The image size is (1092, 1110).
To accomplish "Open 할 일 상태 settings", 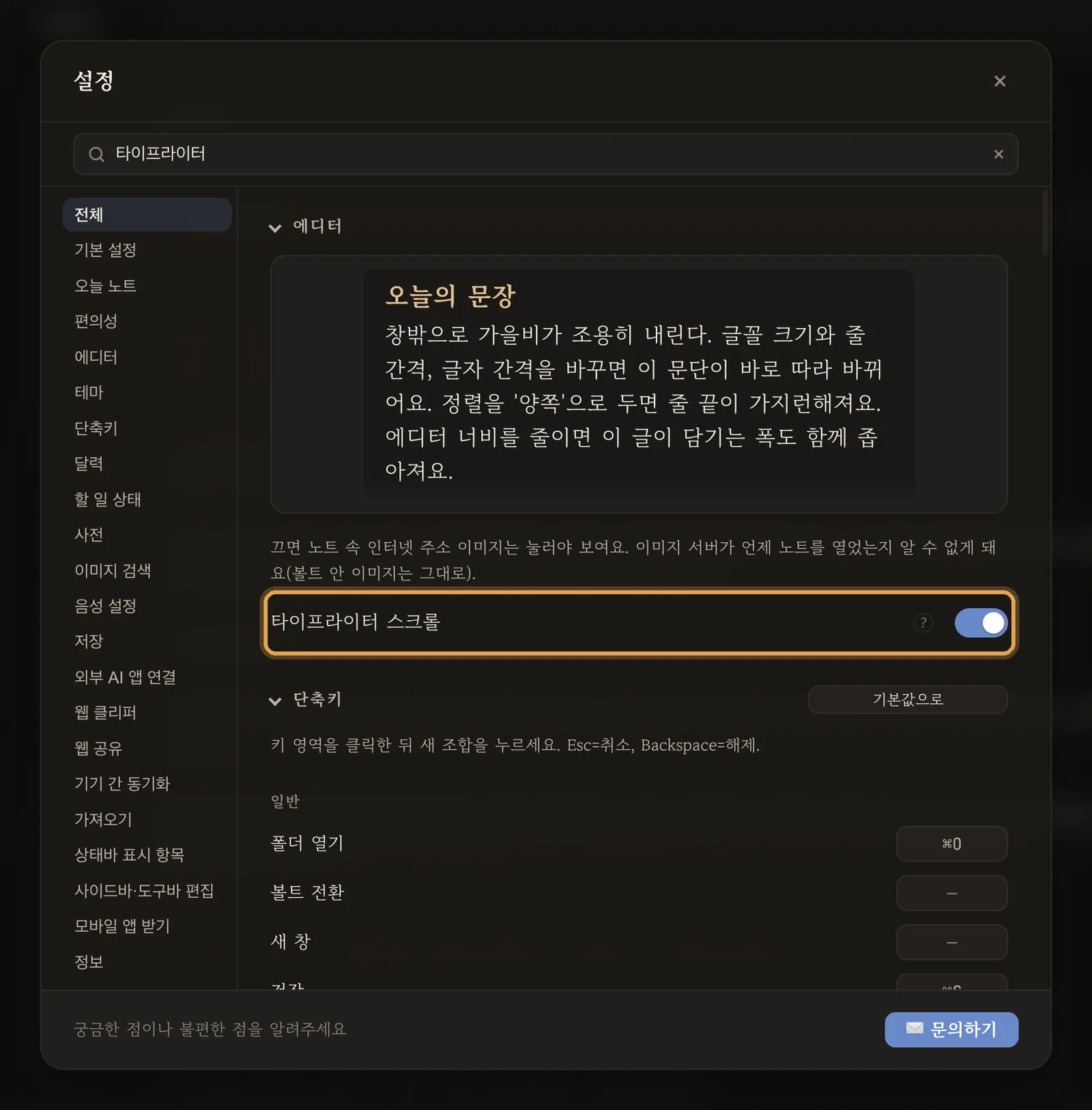I will [x=147, y=499].
